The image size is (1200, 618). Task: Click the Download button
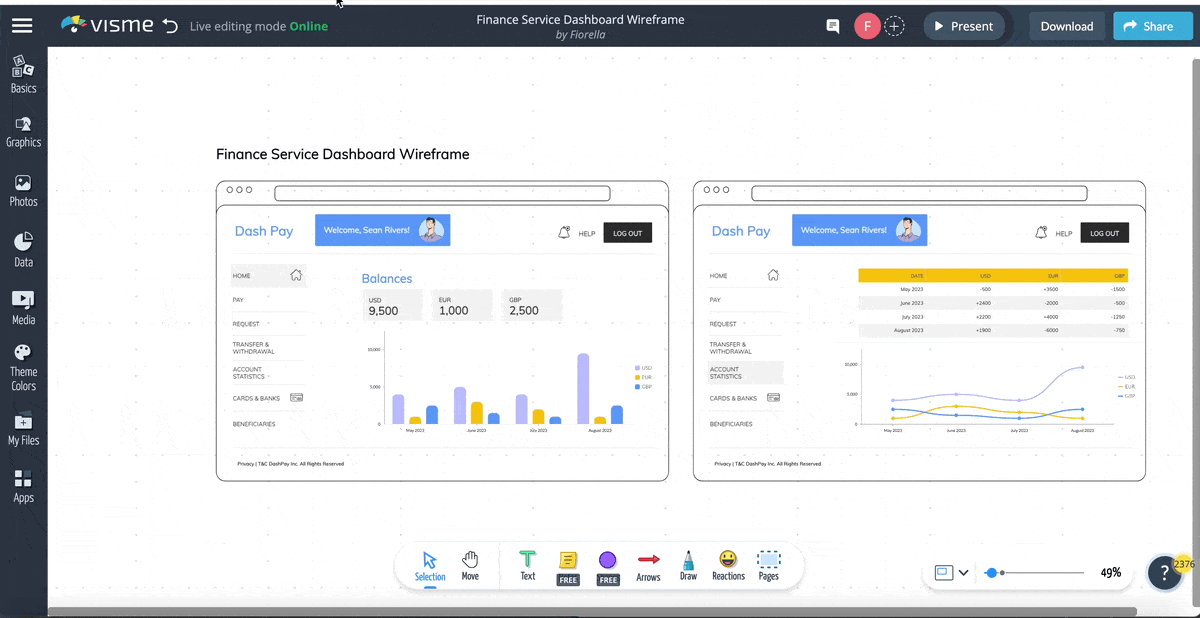(x=1066, y=27)
